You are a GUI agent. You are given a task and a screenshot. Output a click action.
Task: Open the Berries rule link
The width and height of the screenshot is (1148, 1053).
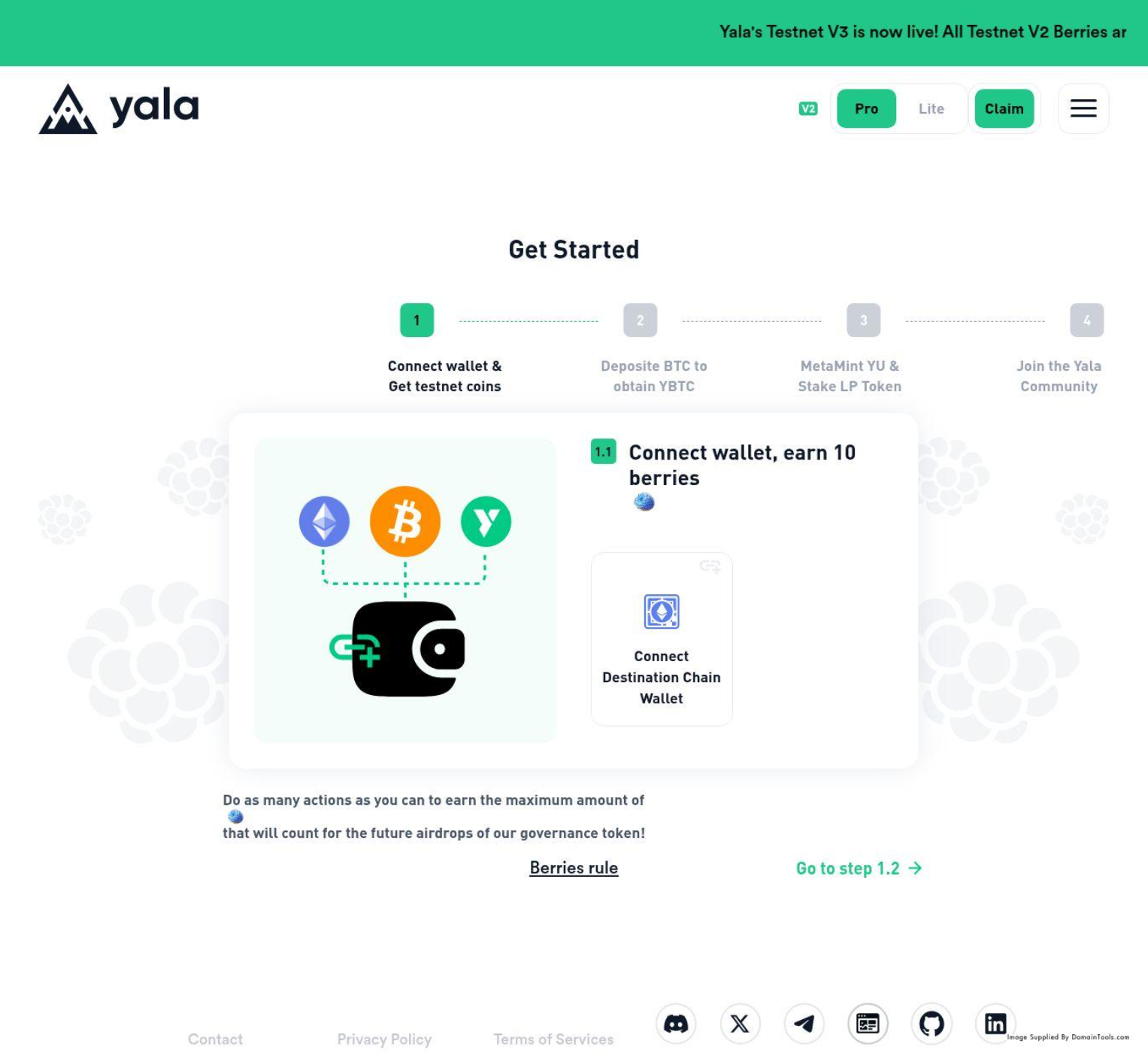tap(574, 868)
